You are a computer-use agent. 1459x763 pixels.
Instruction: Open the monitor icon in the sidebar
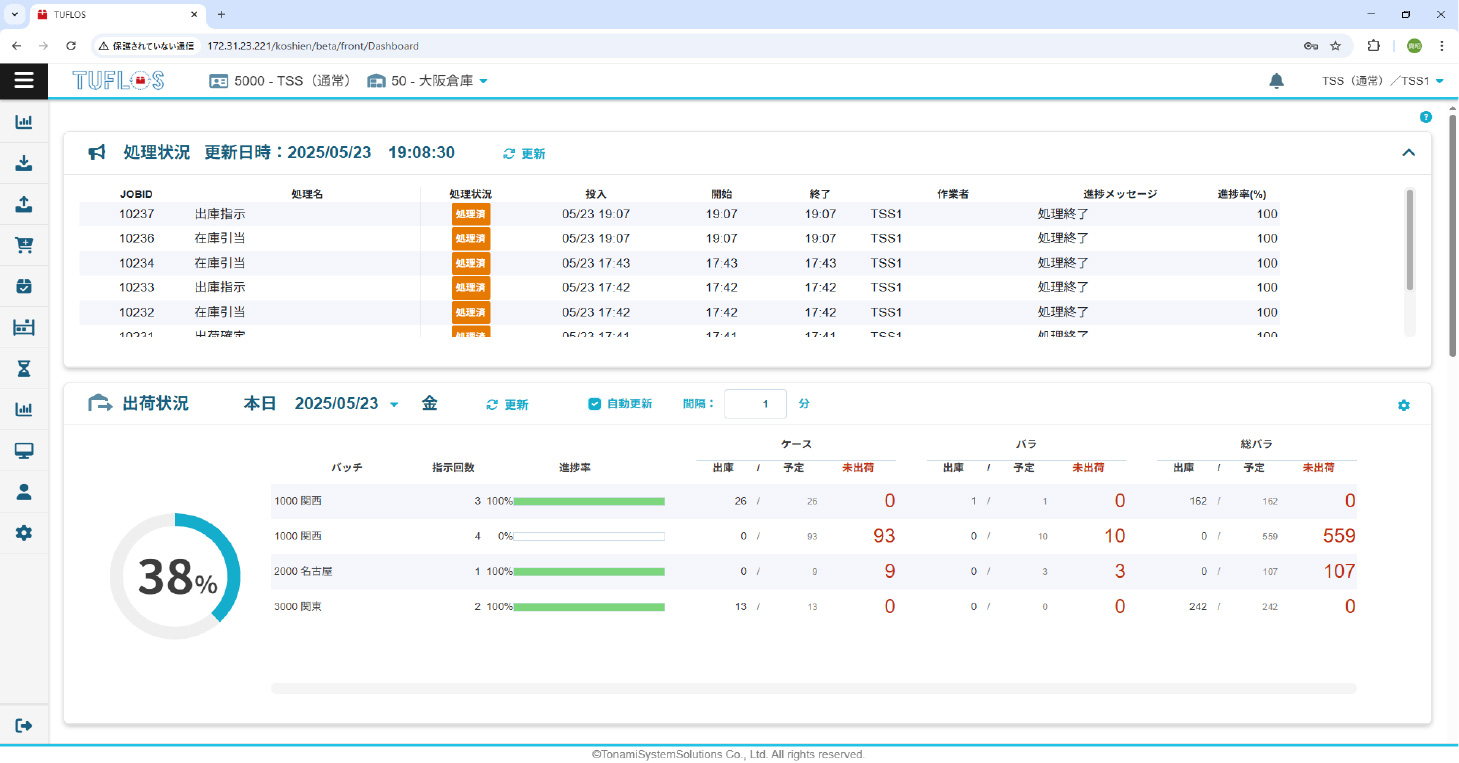(x=24, y=451)
